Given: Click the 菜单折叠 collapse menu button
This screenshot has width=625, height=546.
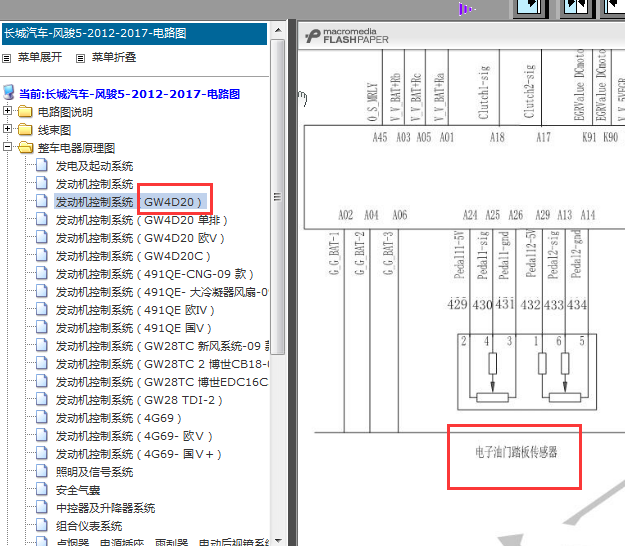Looking at the screenshot, I should tap(106, 57).
